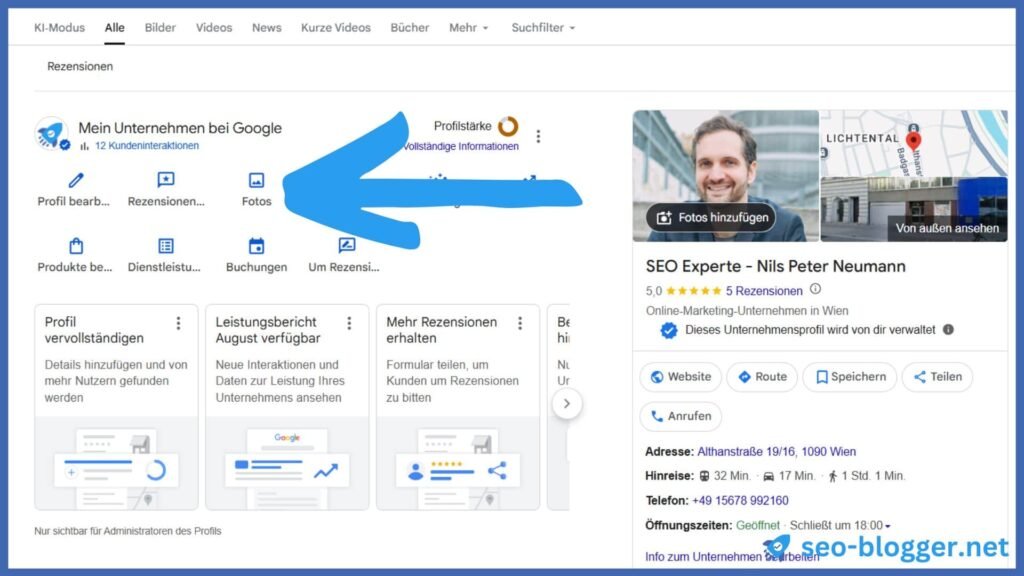Click the Website button
1024x576 pixels.
point(680,377)
